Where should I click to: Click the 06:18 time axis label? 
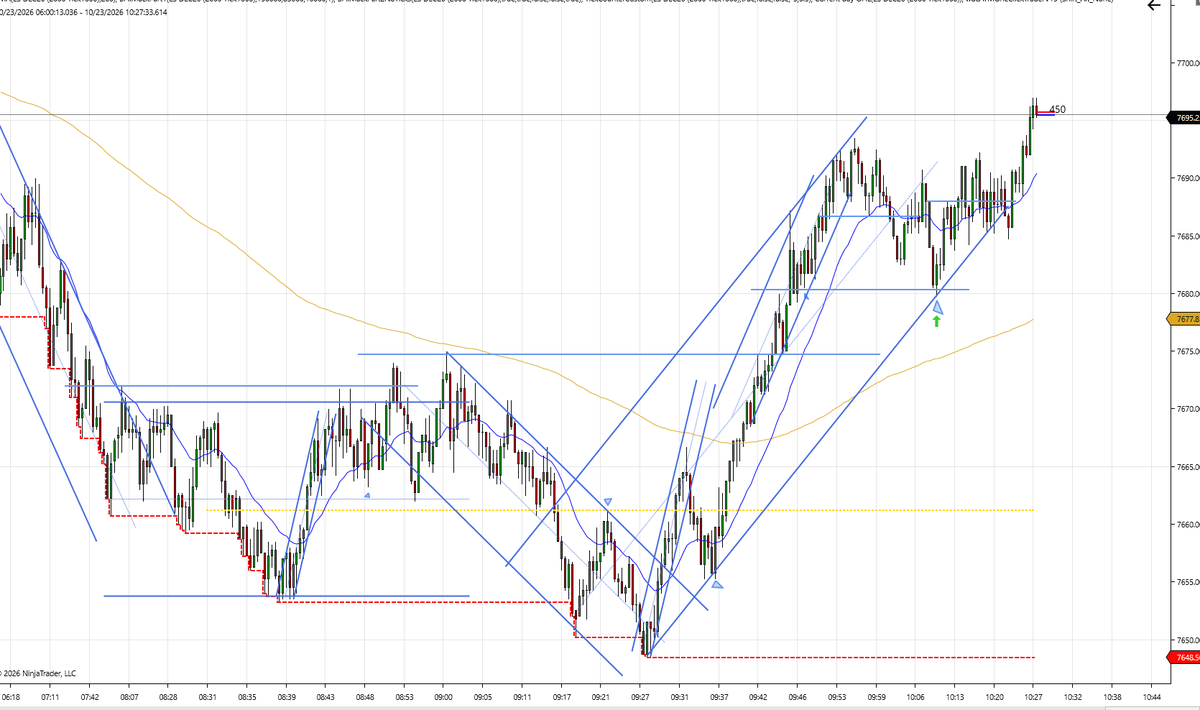tap(12, 696)
